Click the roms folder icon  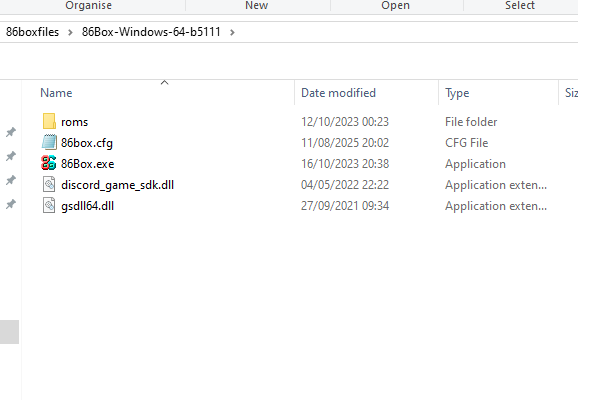49,121
